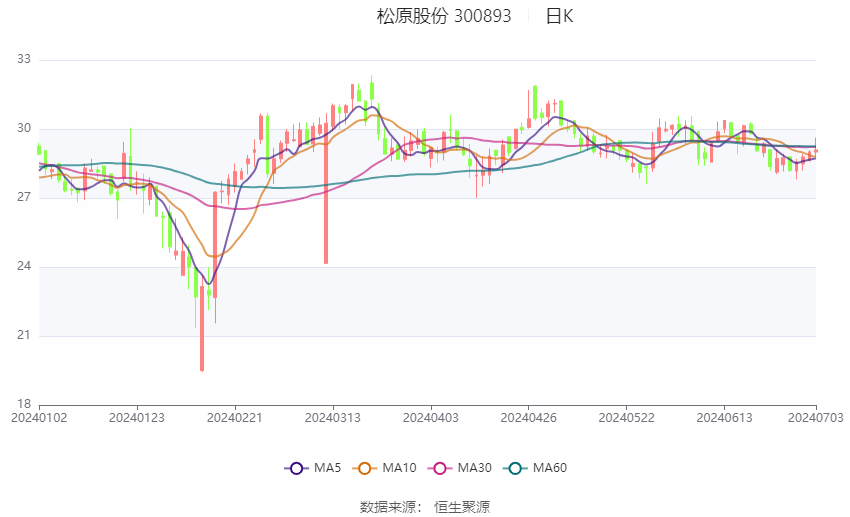The width and height of the screenshot is (850, 517).
Task: Click the x-axis date label 20240522
Action: tap(627, 418)
